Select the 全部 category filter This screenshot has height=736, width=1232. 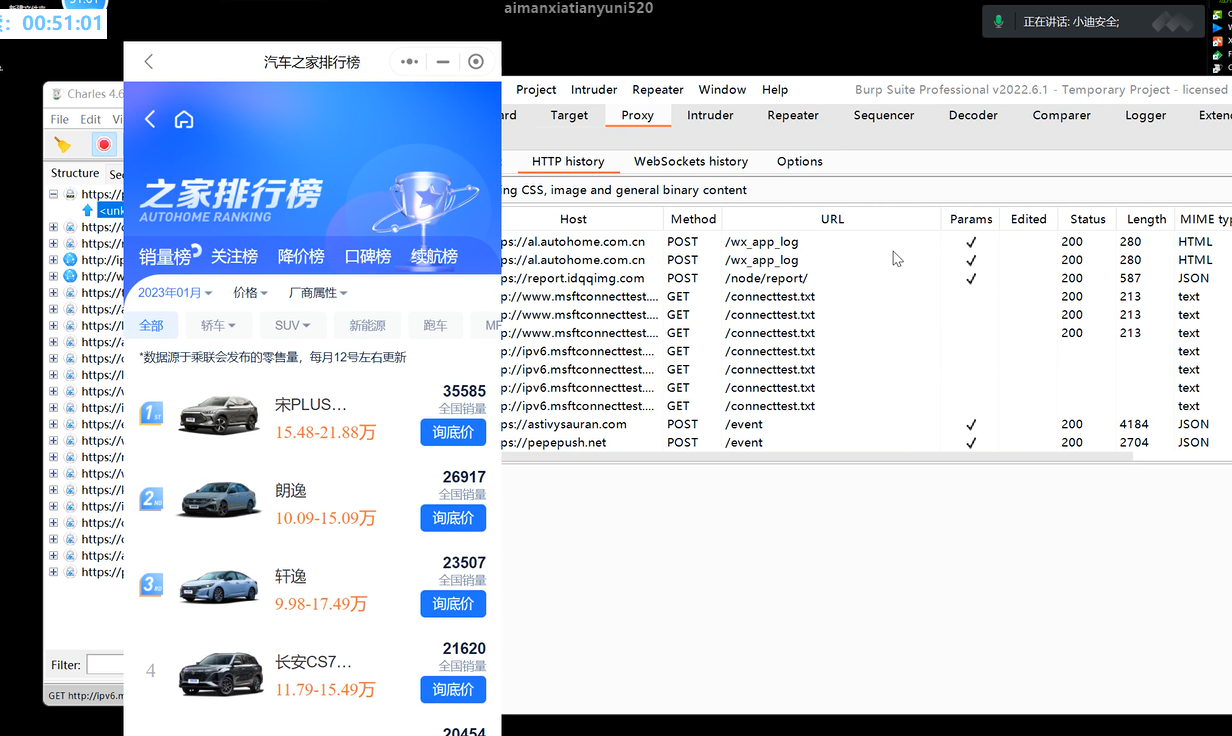(151, 326)
